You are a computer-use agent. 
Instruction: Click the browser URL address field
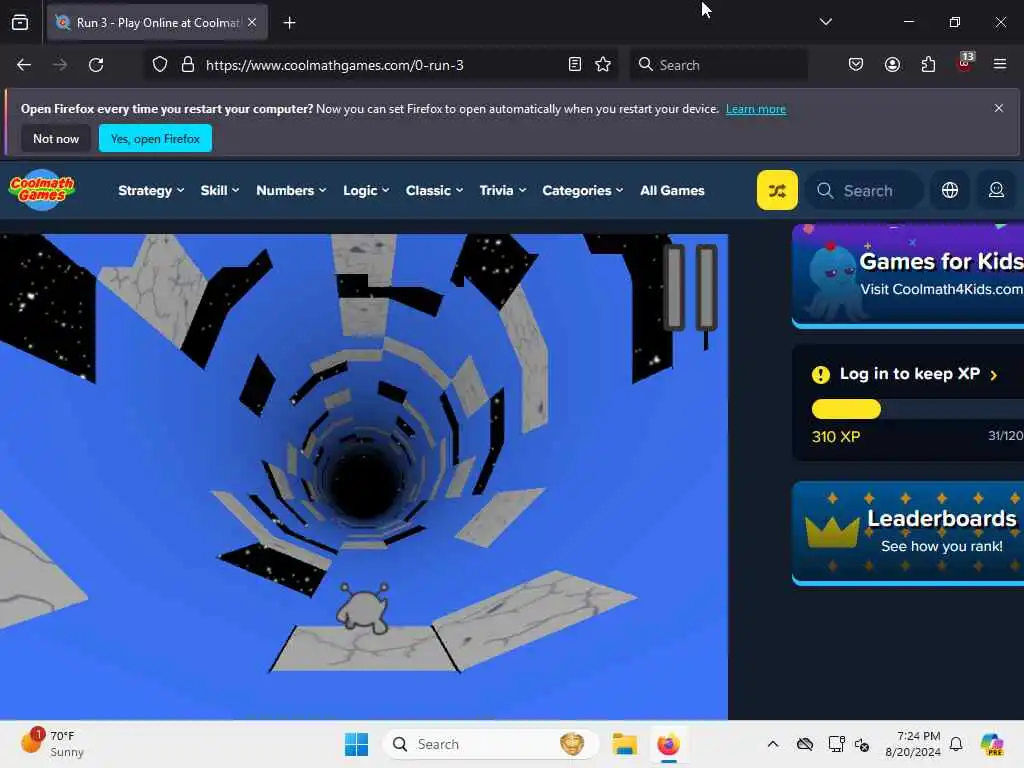pyautogui.click(x=382, y=65)
